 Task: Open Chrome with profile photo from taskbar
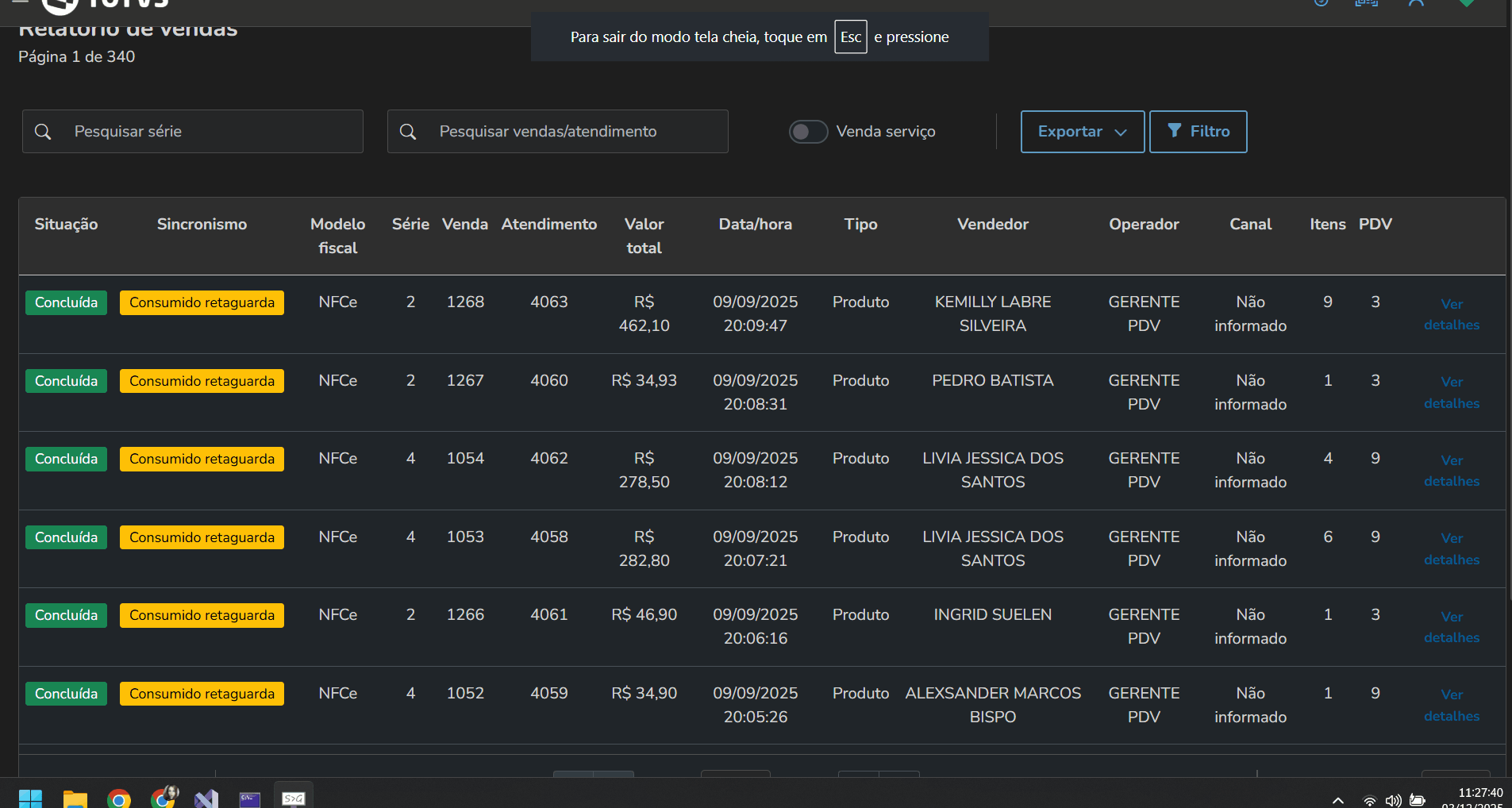(x=164, y=797)
